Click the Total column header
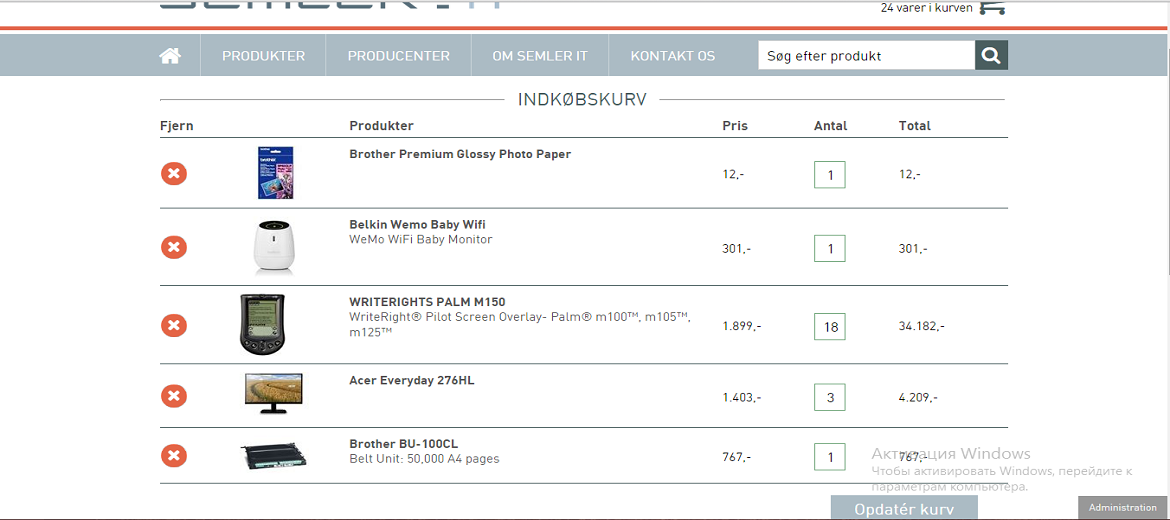Image resolution: width=1170 pixels, height=520 pixels. [x=915, y=126]
